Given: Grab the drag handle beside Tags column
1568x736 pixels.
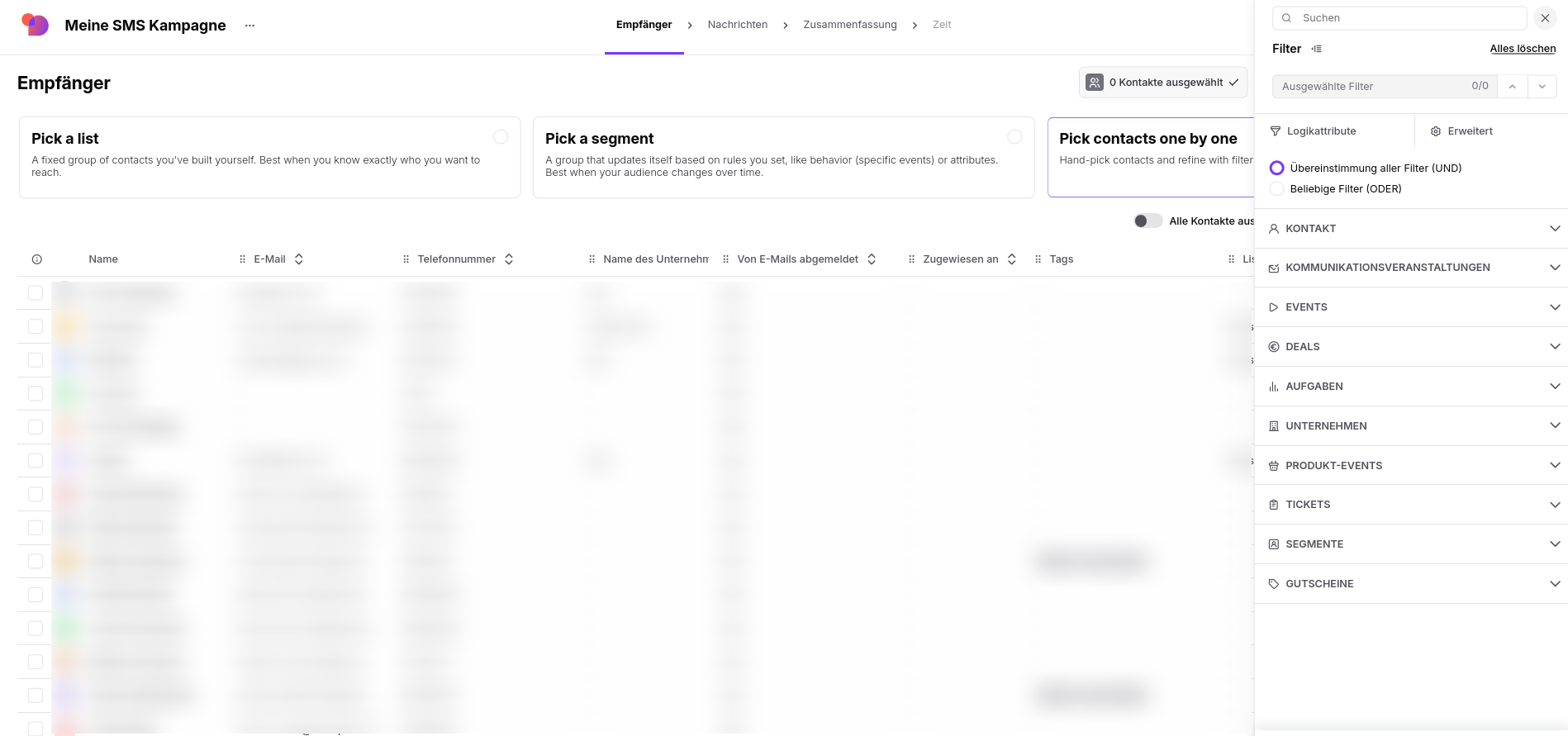Looking at the screenshot, I should pos(1038,259).
